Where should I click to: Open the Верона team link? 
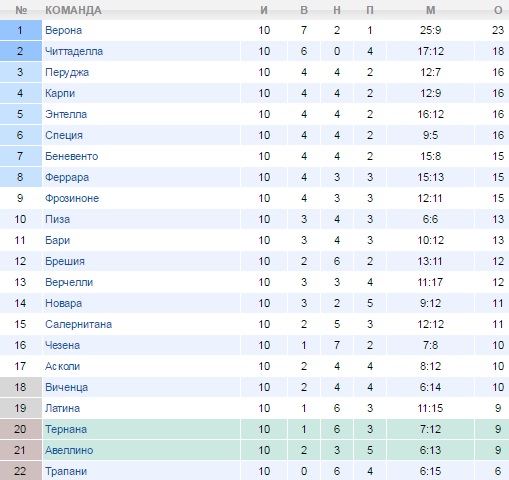tap(63, 30)
